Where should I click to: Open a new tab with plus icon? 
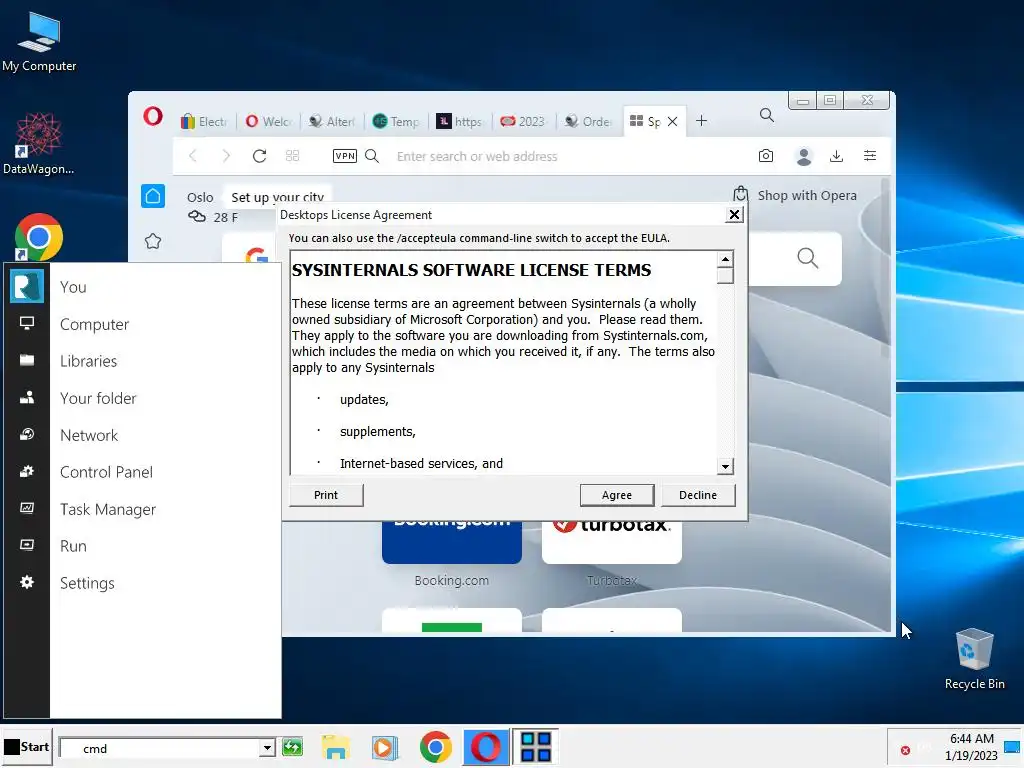click(701, 121)
